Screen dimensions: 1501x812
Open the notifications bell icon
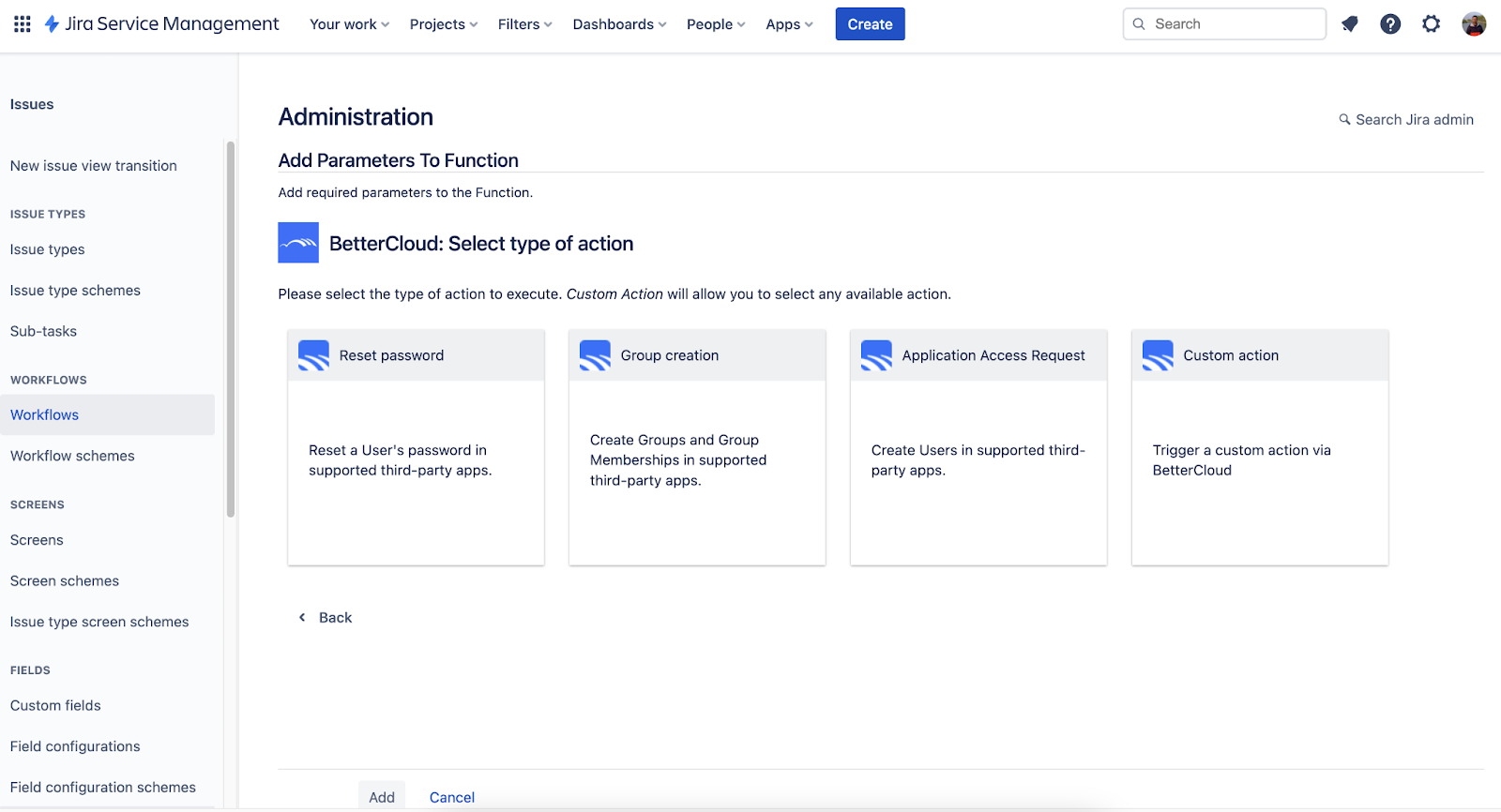[x=1350, y=24]
